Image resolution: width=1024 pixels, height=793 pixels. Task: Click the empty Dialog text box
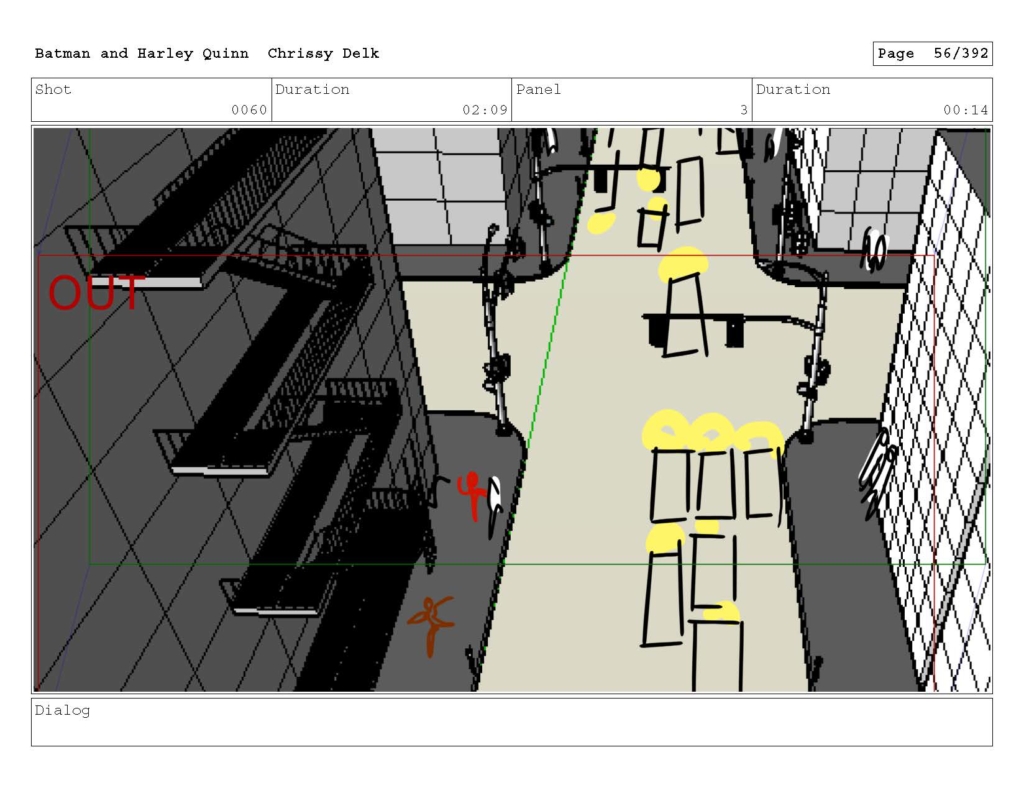pyautogui.click(x=512, y=722)
